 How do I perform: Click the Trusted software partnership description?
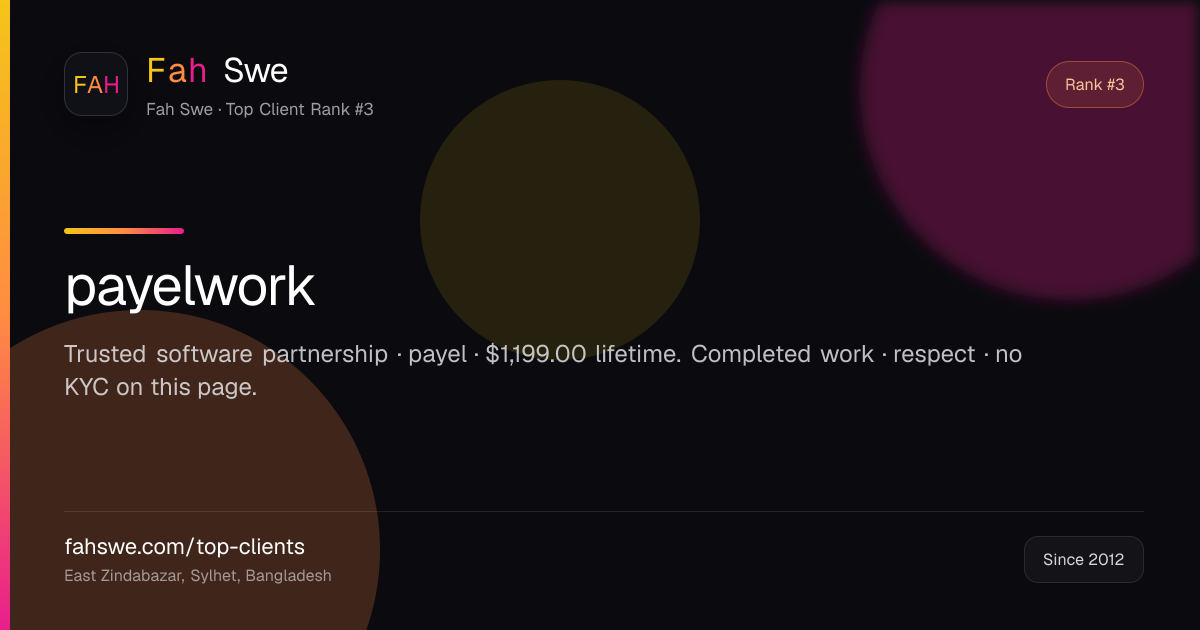(x=543, y=370)
